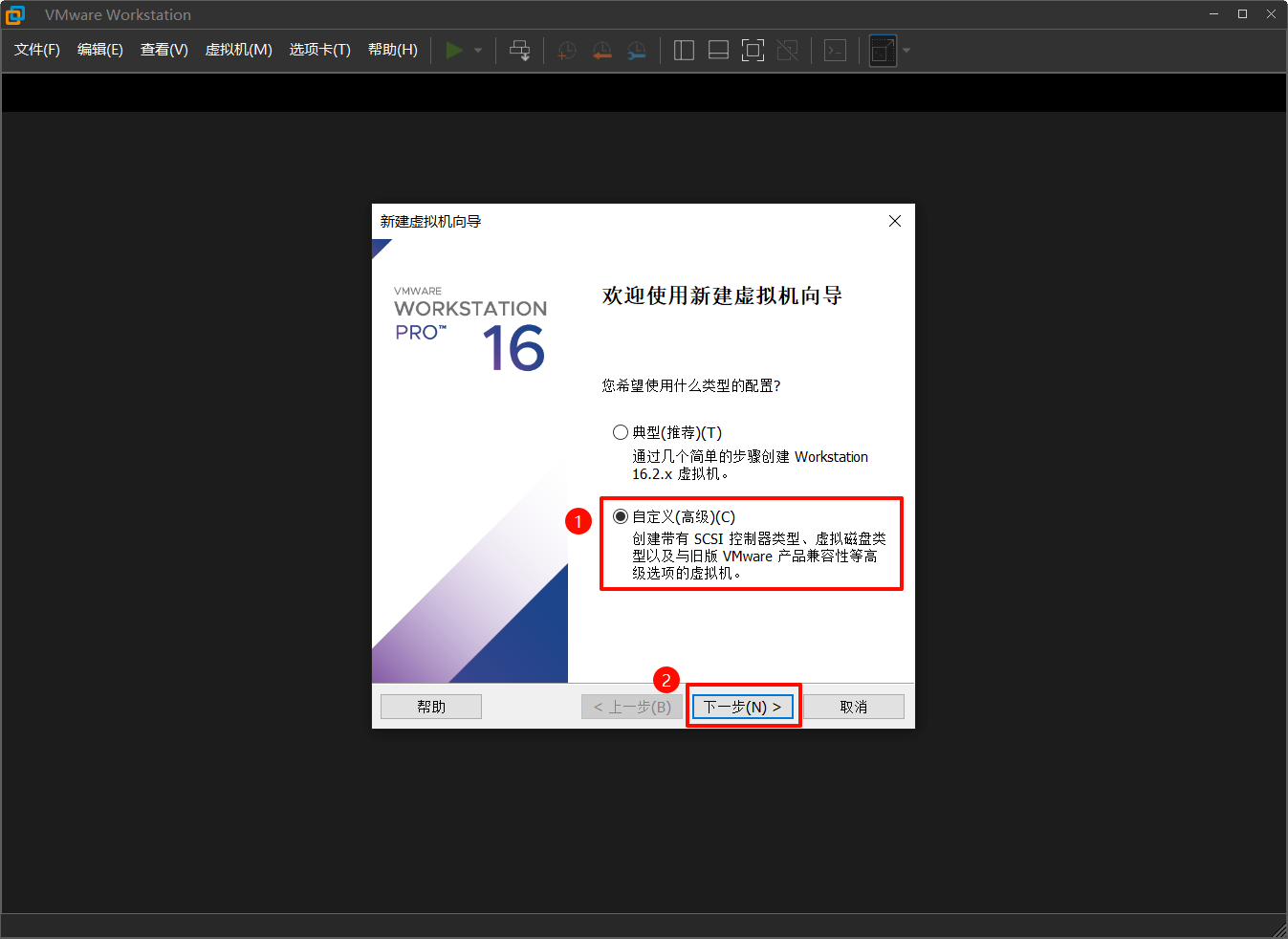Close the 新建虚拟机向导 dialog
Screen dimensions: 1288x939
click(x=895, y=221)
